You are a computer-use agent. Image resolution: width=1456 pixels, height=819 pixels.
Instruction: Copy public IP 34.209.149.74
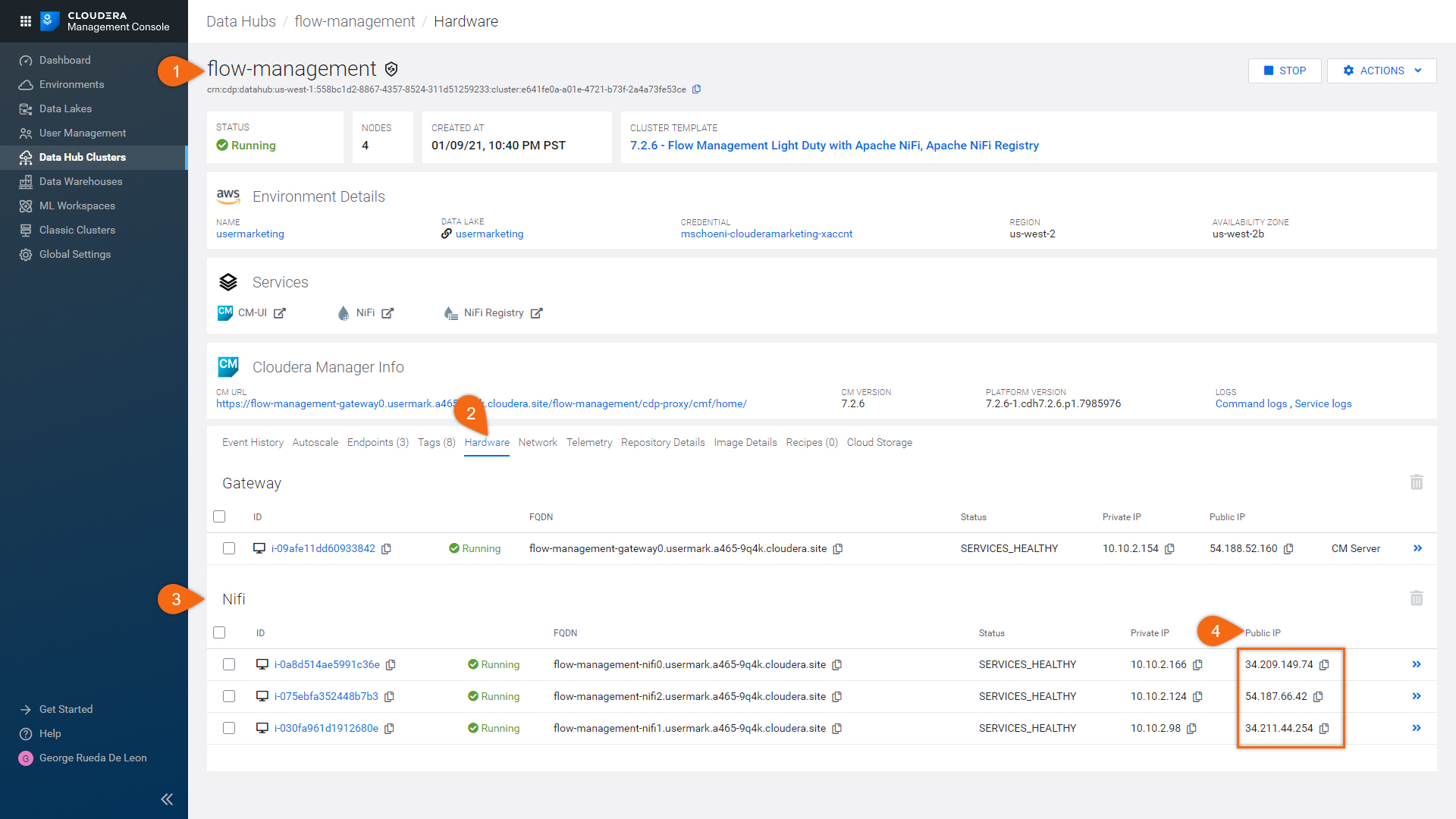tap(1324, 665)
